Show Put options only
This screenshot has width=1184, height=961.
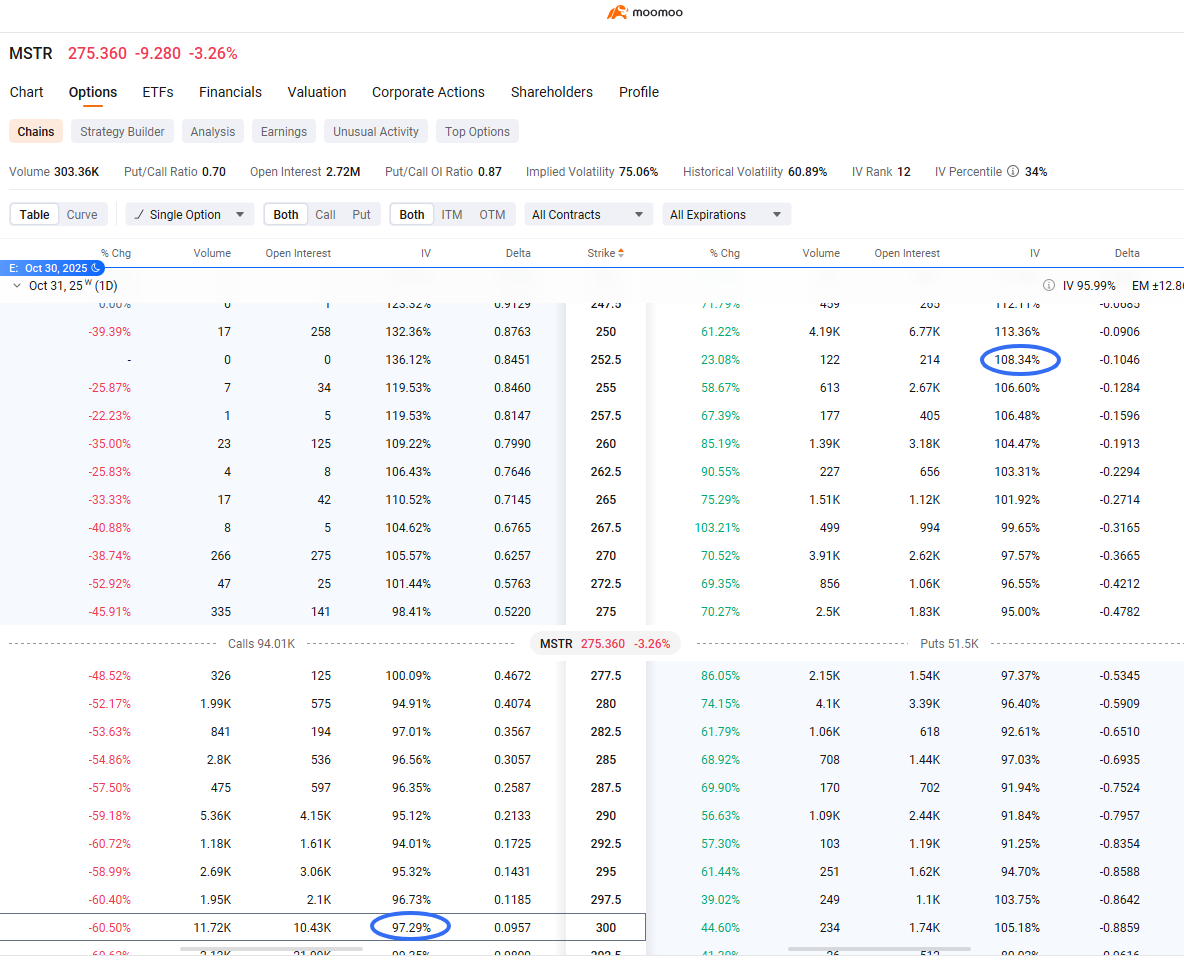361,214
